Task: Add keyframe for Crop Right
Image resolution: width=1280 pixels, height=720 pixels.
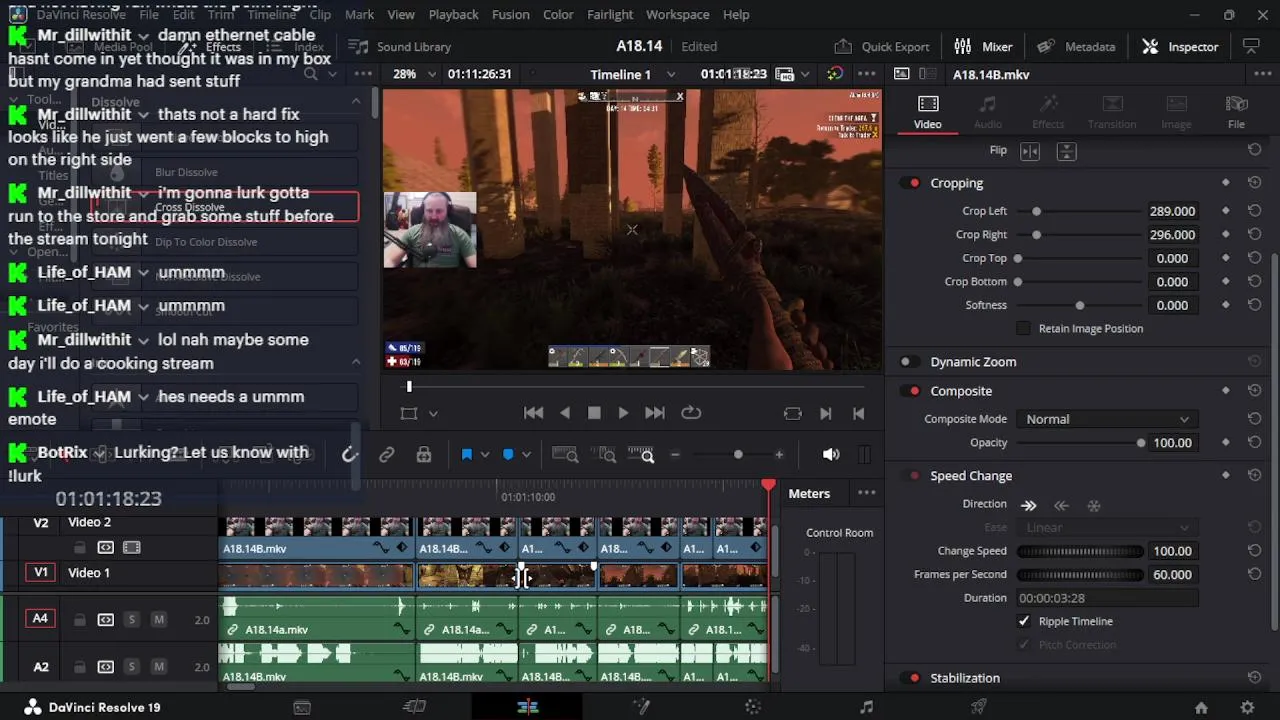Action: [1226, 235]
